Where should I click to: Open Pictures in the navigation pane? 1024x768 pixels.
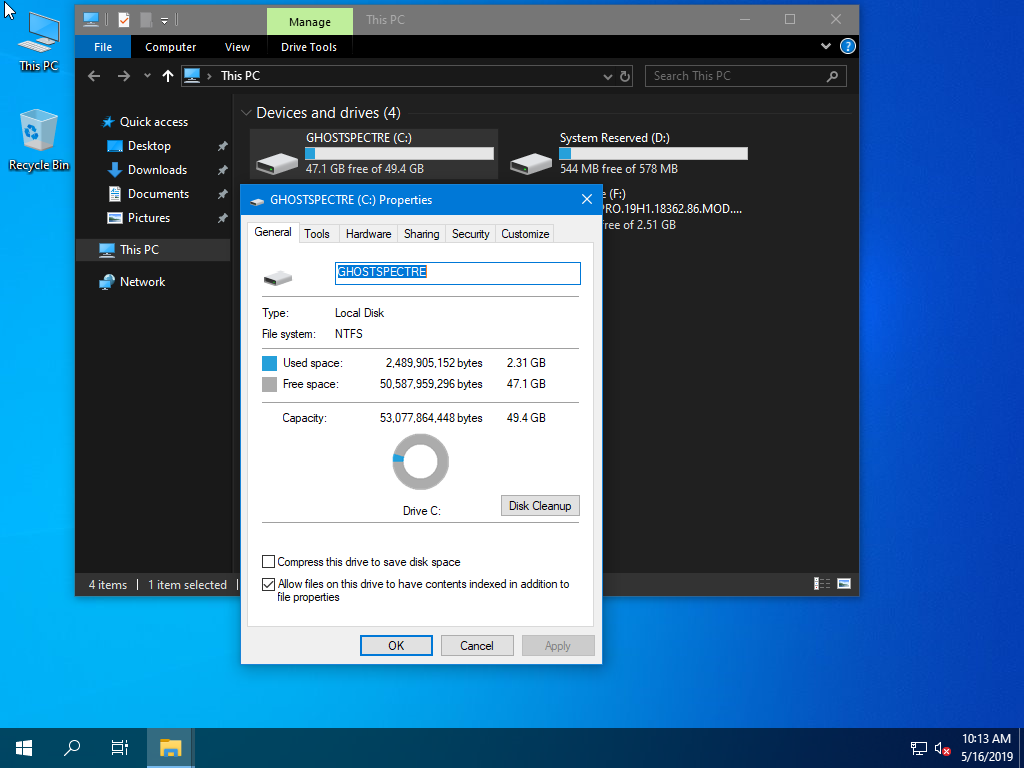[x=149, y=218]
